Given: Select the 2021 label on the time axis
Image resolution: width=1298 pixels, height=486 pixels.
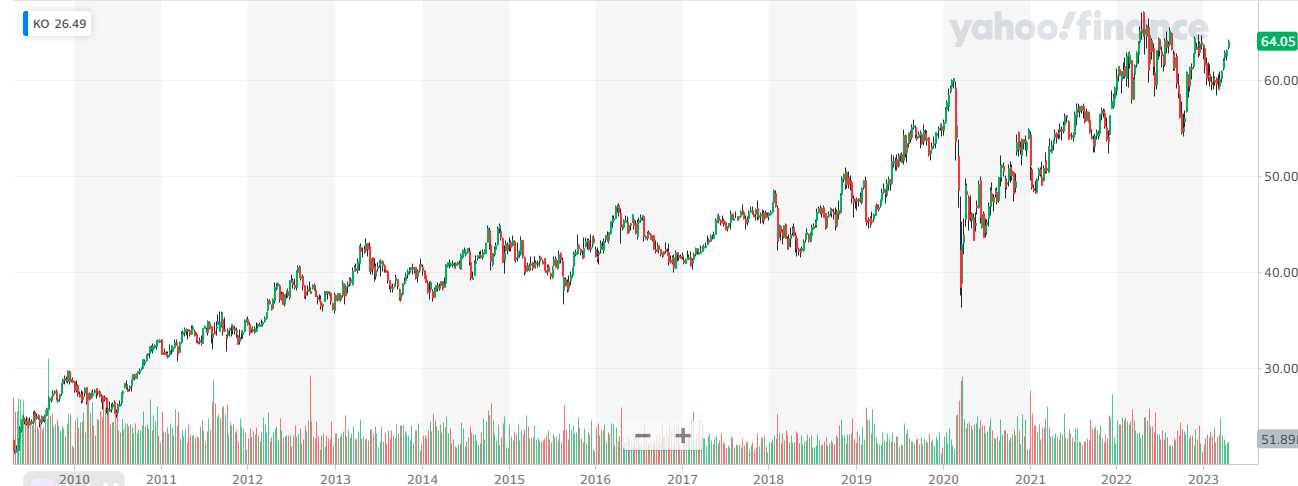Looking at the screenshot, I should coord(1030,479).
